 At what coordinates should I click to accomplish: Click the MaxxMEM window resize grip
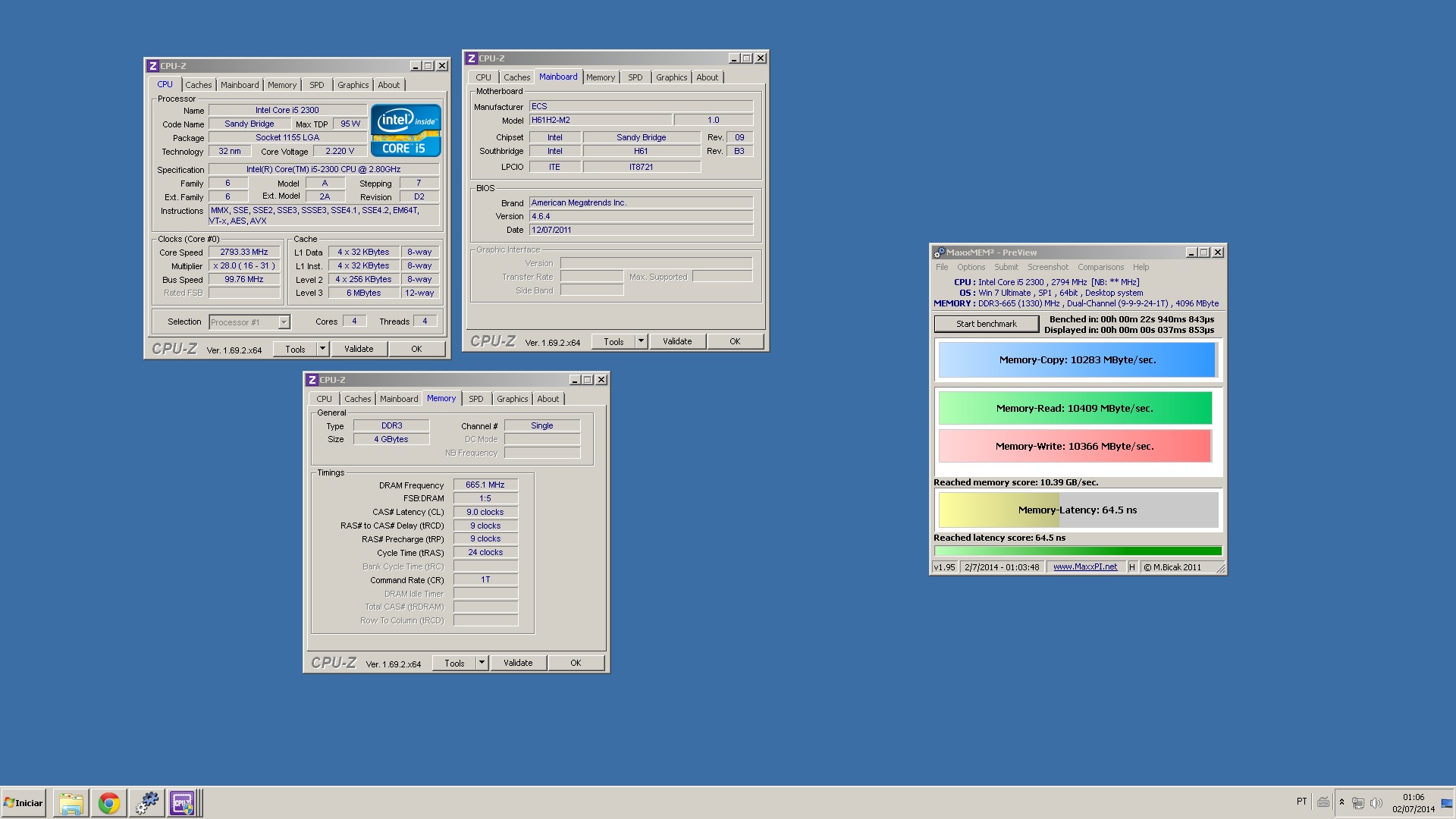tap(1221, 568)
